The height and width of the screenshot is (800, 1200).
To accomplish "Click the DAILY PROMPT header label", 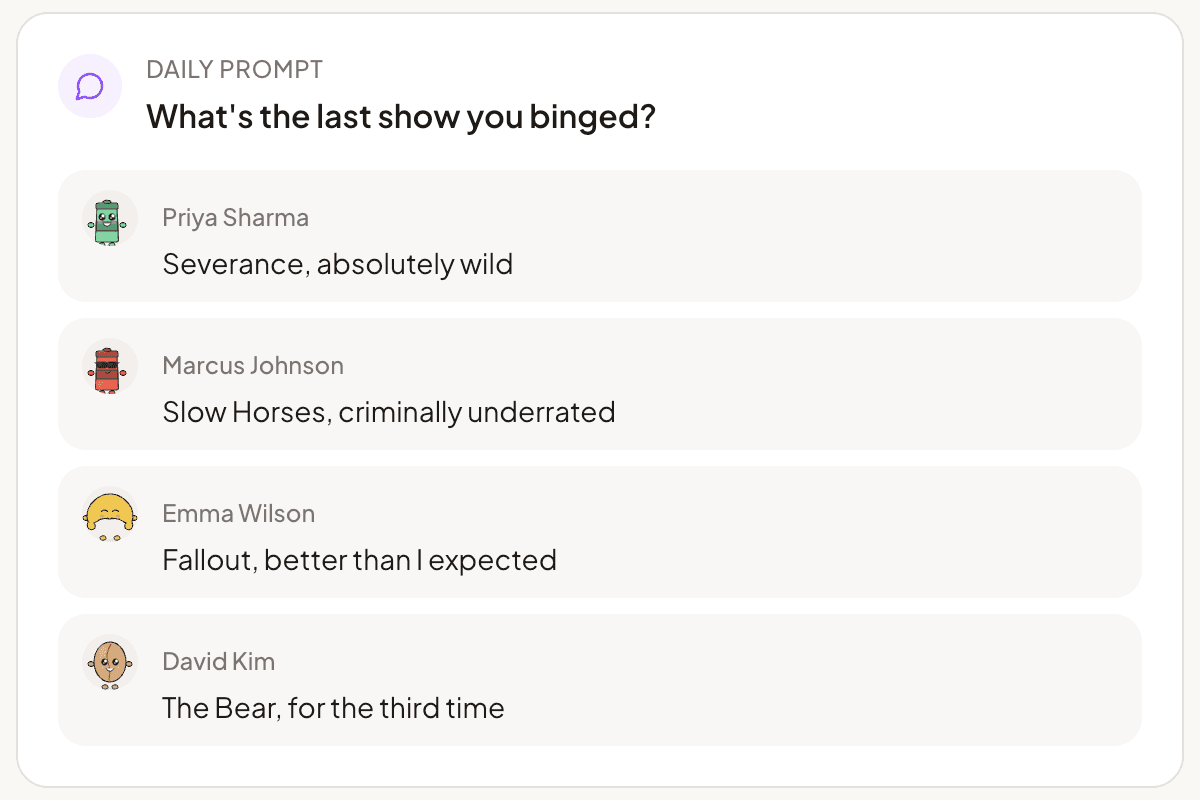I will [235, 69].
